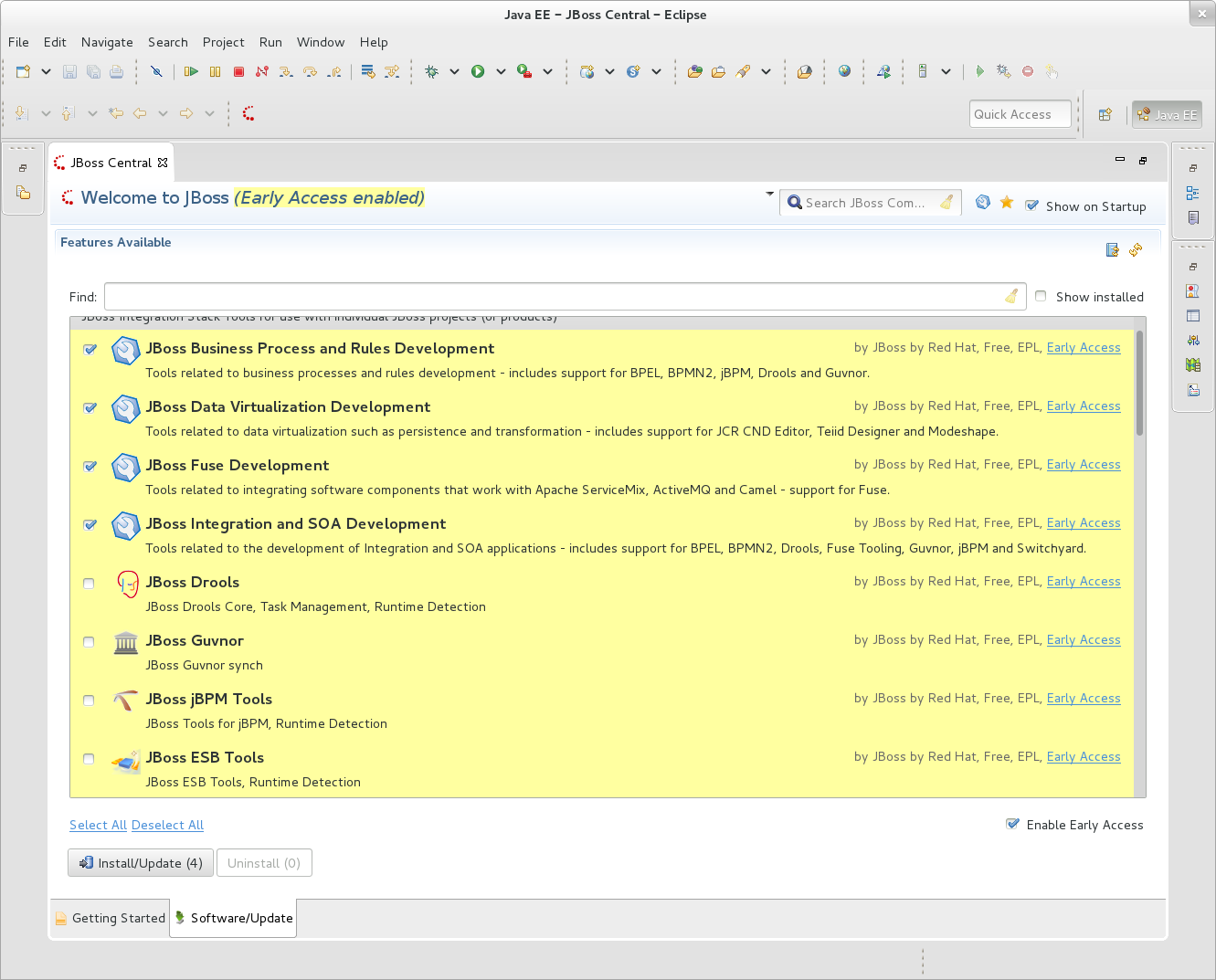1216x980 pixels.
Task: Open the Window menu
Action: point(321,42)
